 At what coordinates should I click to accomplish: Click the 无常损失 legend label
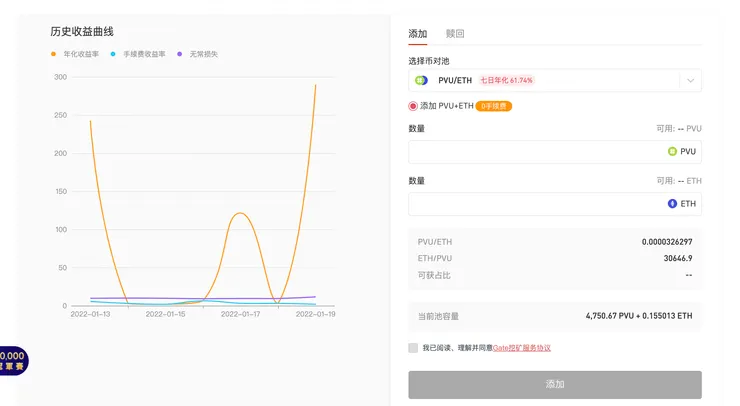click(x=203, y=54)
